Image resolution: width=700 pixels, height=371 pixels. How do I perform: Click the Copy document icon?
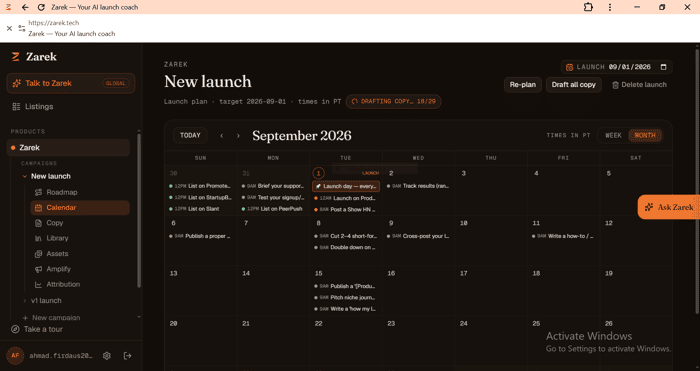(x=38, y=223)
